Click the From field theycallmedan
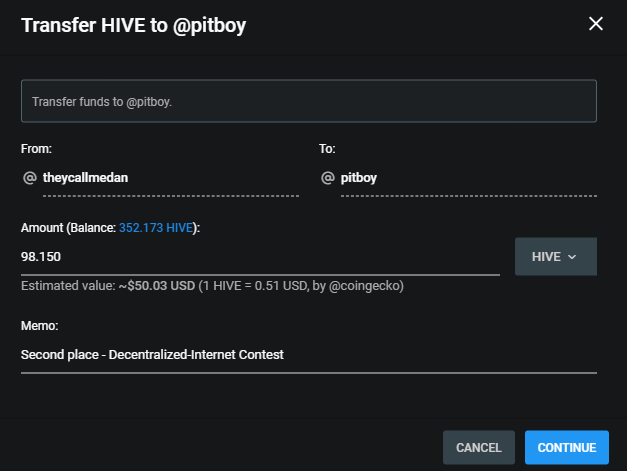Image resolution: width=627 pixels, height=471 pixels. 171,178
